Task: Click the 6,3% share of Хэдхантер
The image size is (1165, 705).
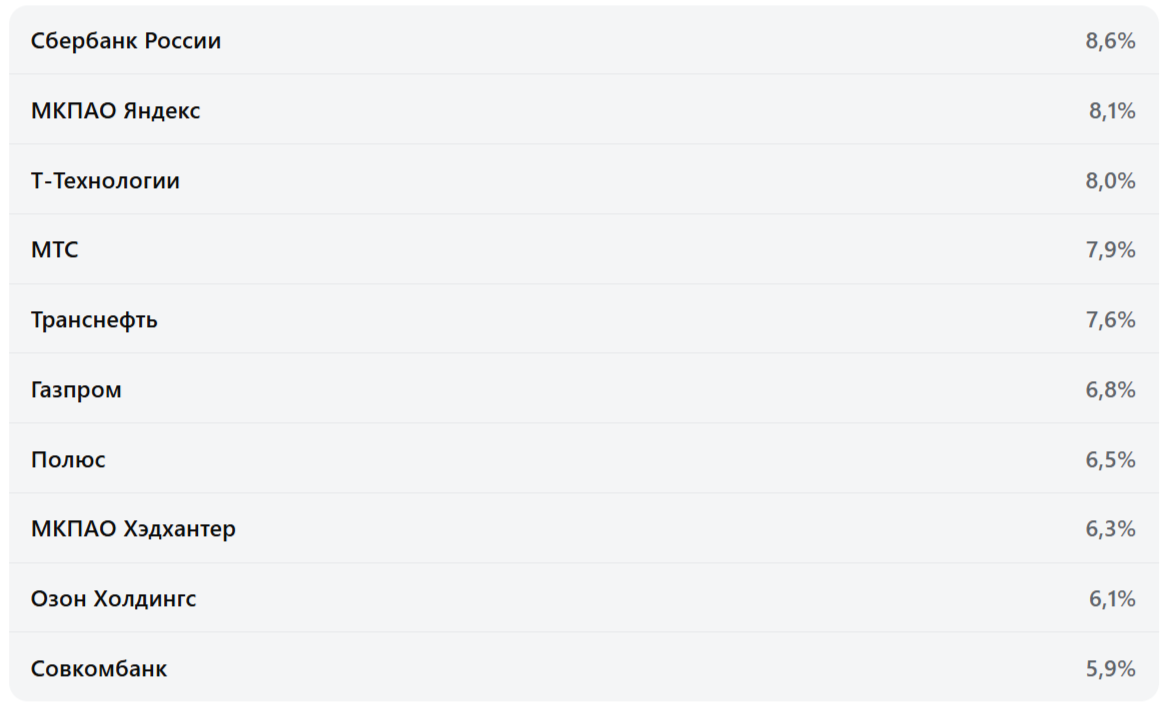Action: [x=1110, y=529]
